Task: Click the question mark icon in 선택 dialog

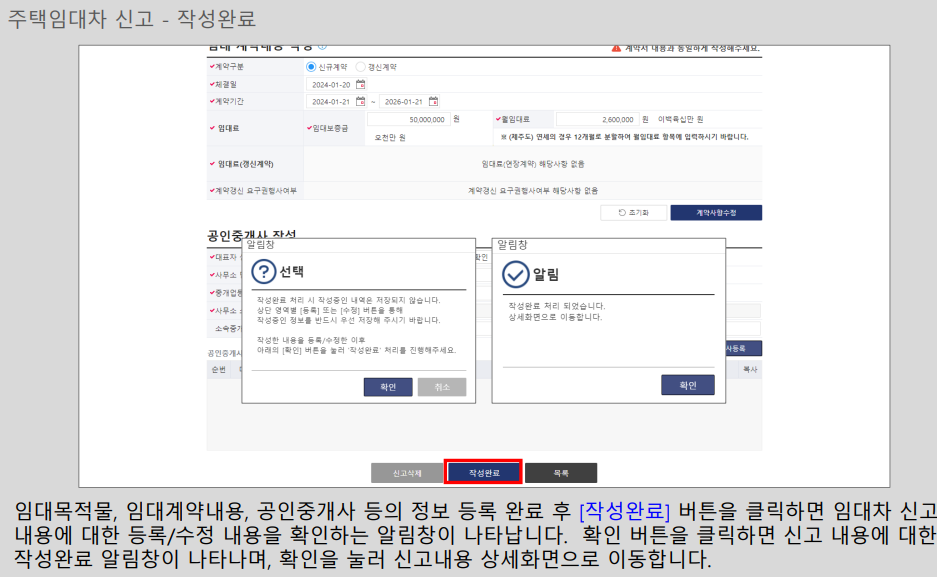Action: (264, 271)
